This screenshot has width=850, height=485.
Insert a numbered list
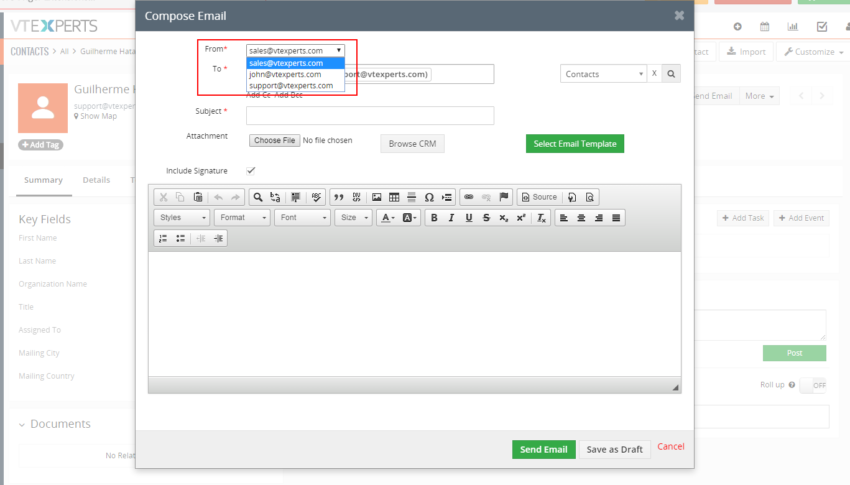[163, 238]
